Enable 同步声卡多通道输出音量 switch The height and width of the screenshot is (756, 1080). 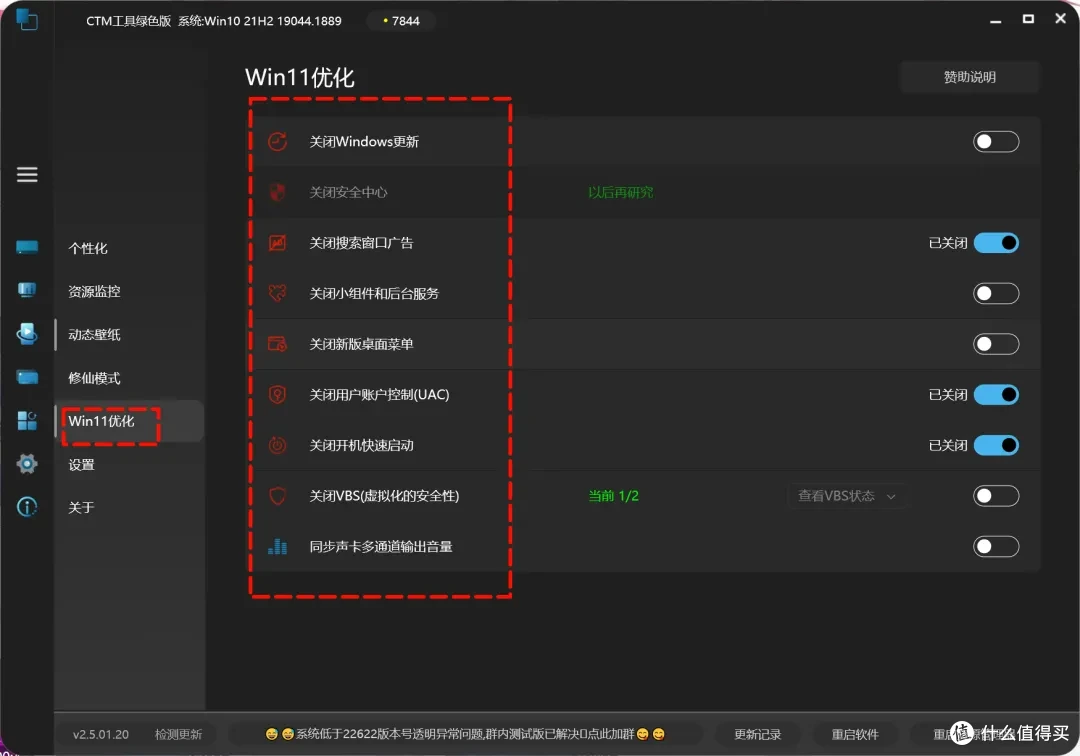click(x=996, y=547)
